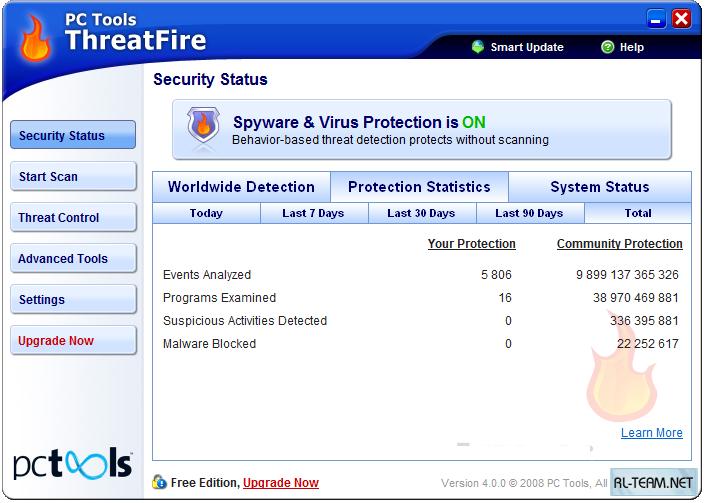Click the Upgrade Now link in footer

(x=281, y=483)
